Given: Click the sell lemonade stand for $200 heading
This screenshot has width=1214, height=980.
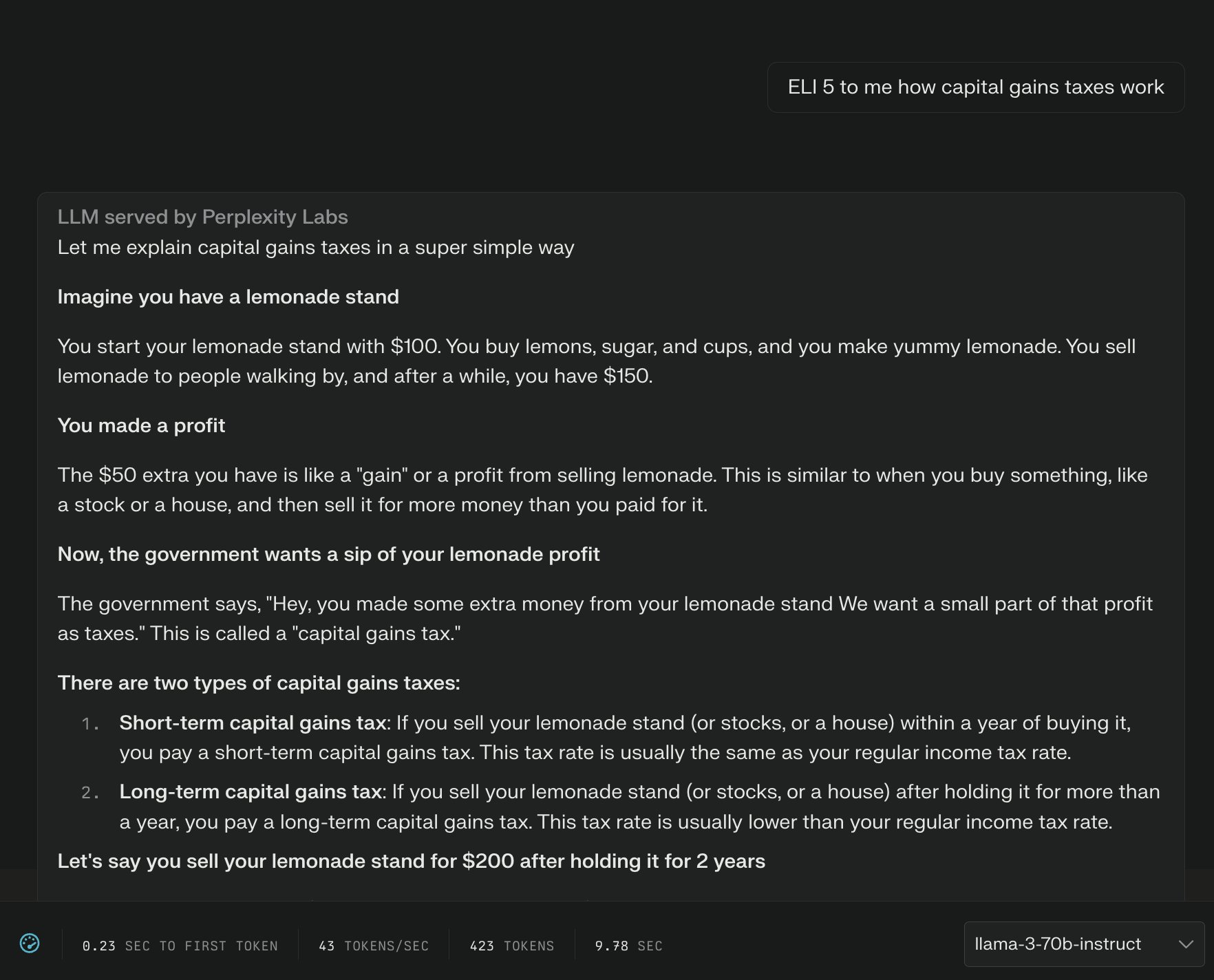Looking at the screenshot, I should (x=412, y=861).
